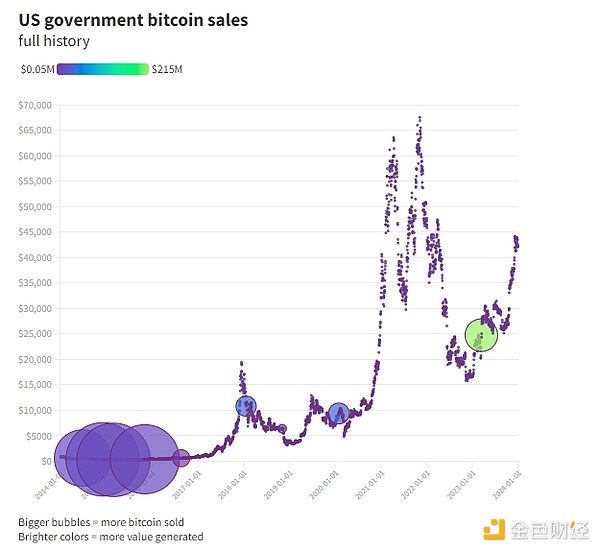Click the "Brighter colors = more value generated" note
The image size is (600, 551).
click(x=111, y=537)
